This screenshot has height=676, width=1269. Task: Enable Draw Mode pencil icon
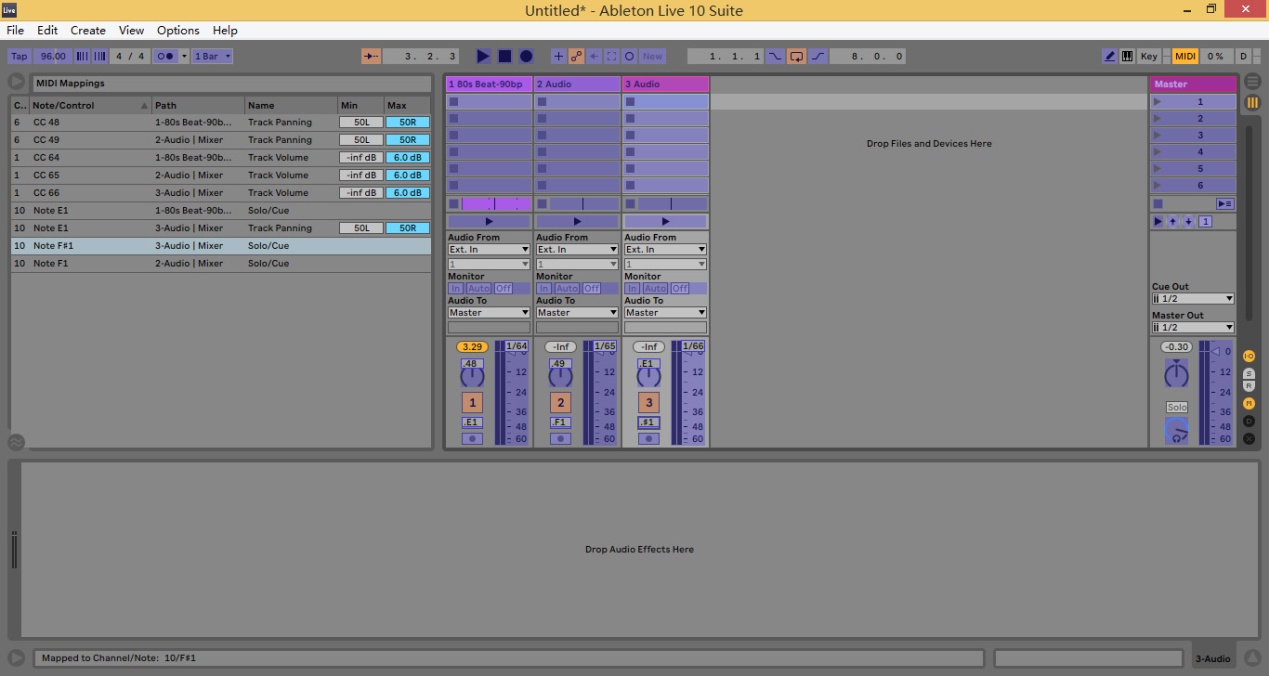tap(1110, 57)
